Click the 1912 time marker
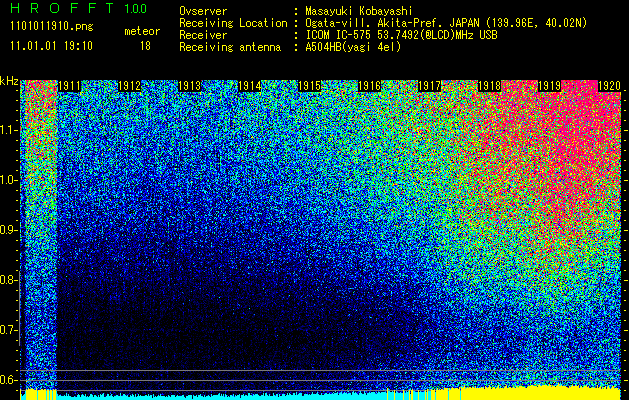This screenshot has height=400, width=629. coord(130,86)
